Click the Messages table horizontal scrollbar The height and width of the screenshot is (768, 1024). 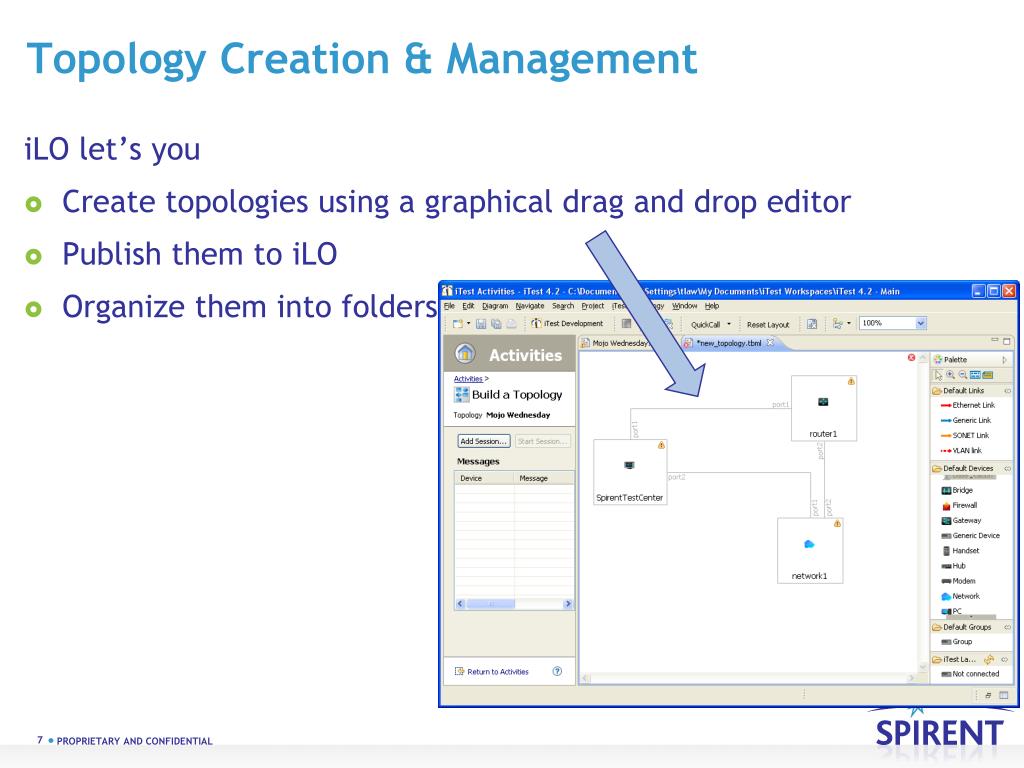click(x=514, y=604)
